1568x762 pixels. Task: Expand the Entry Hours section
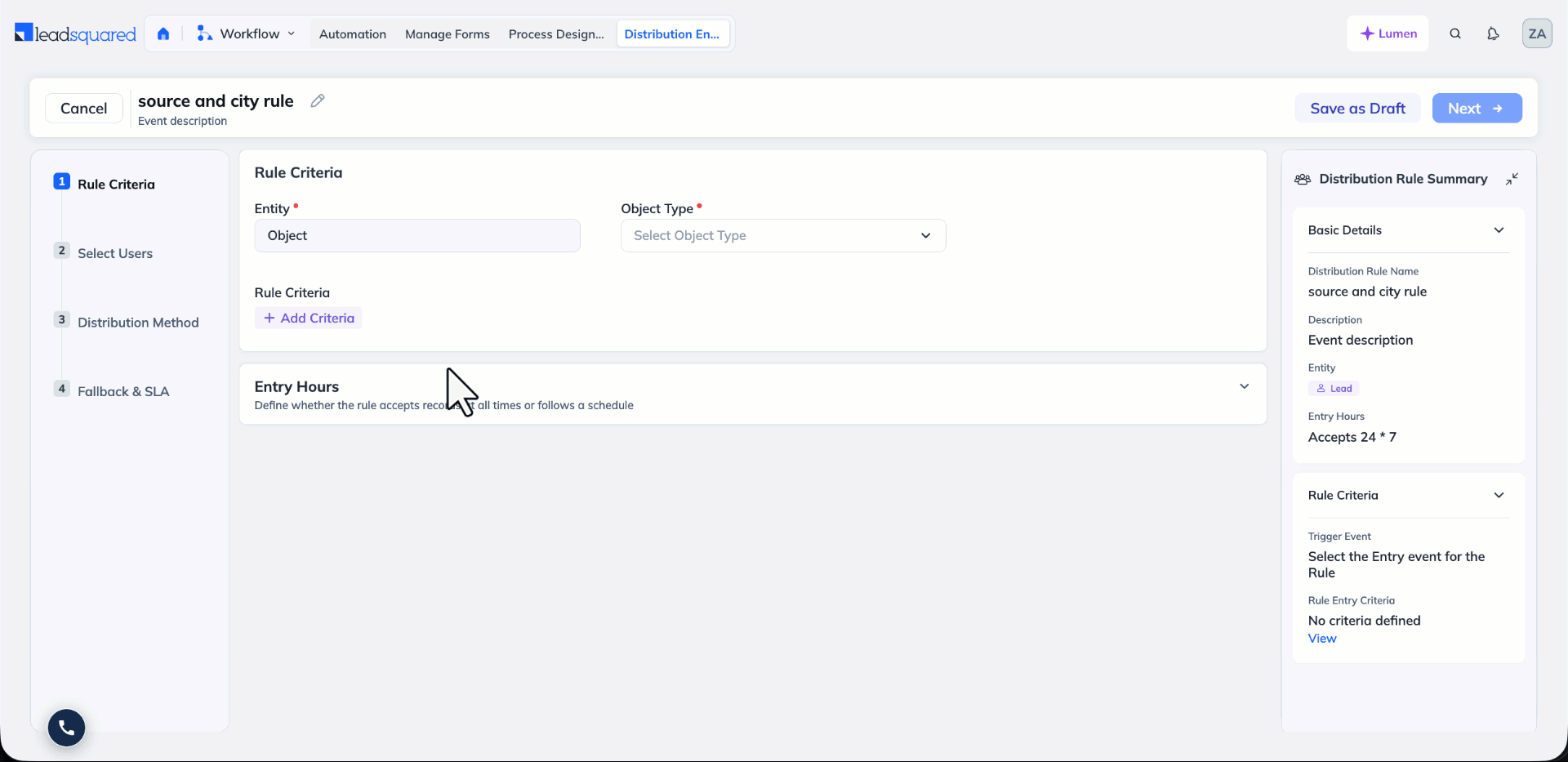[x=1244, y=386]
